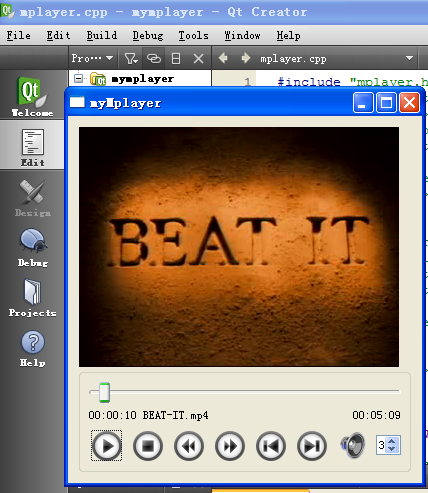Open the Welcome mode in Qt Creator
Screen dimensions: 428x493
coord(32,96)
